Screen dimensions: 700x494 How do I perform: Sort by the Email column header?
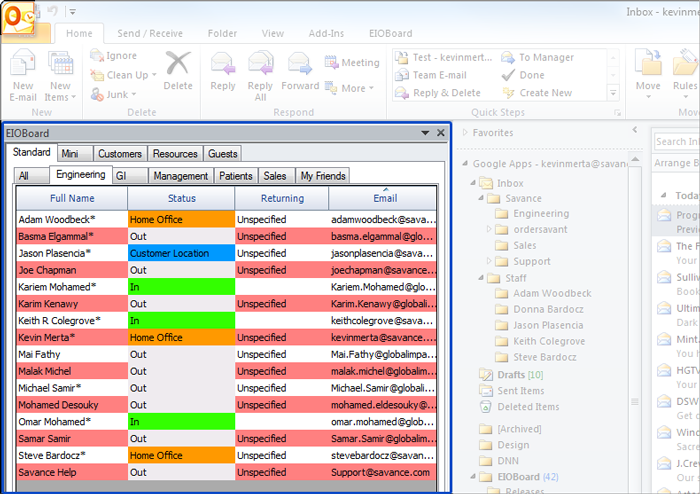(383, 198)
